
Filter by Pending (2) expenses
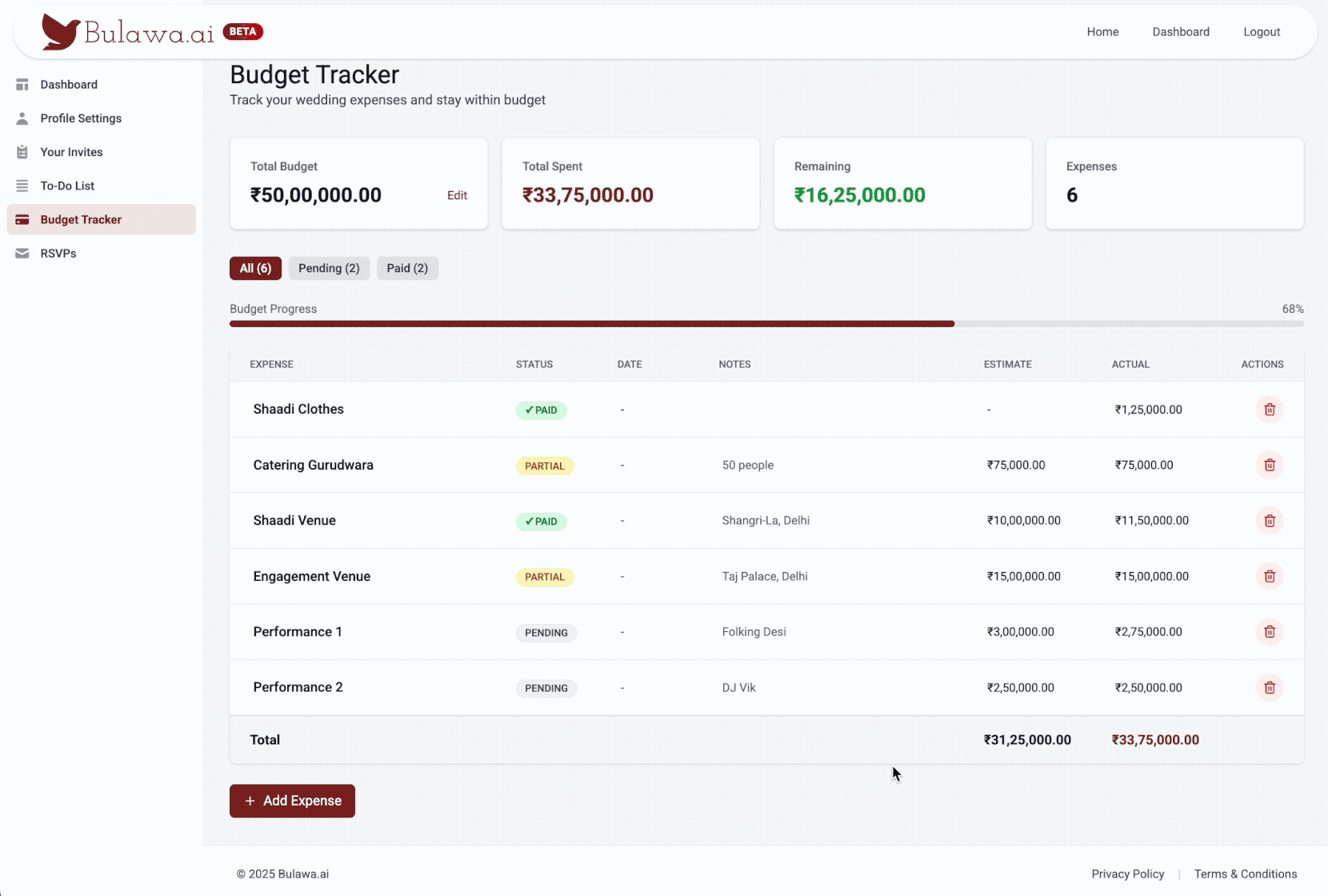pyautogui.click(x=329, y=268)
